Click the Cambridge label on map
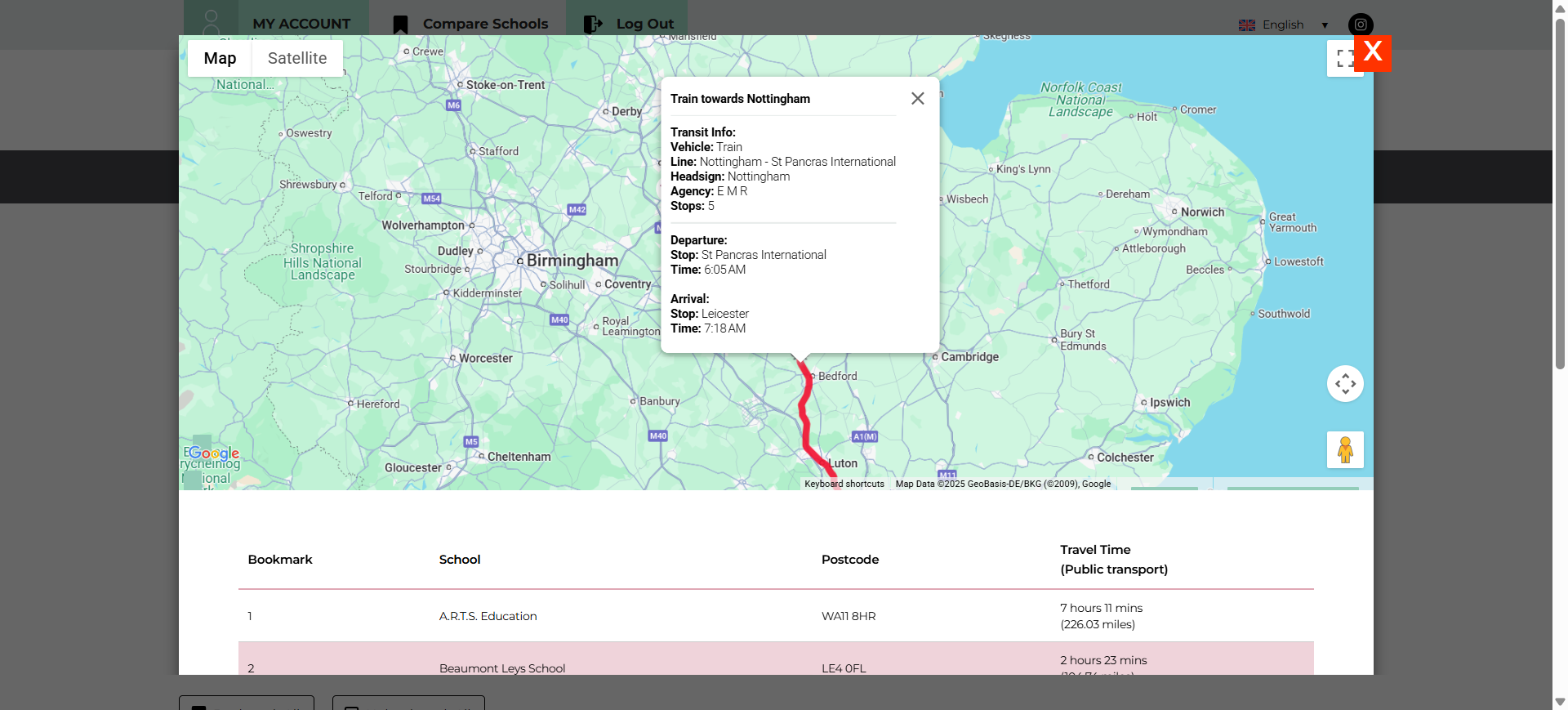 pos(969,357)
